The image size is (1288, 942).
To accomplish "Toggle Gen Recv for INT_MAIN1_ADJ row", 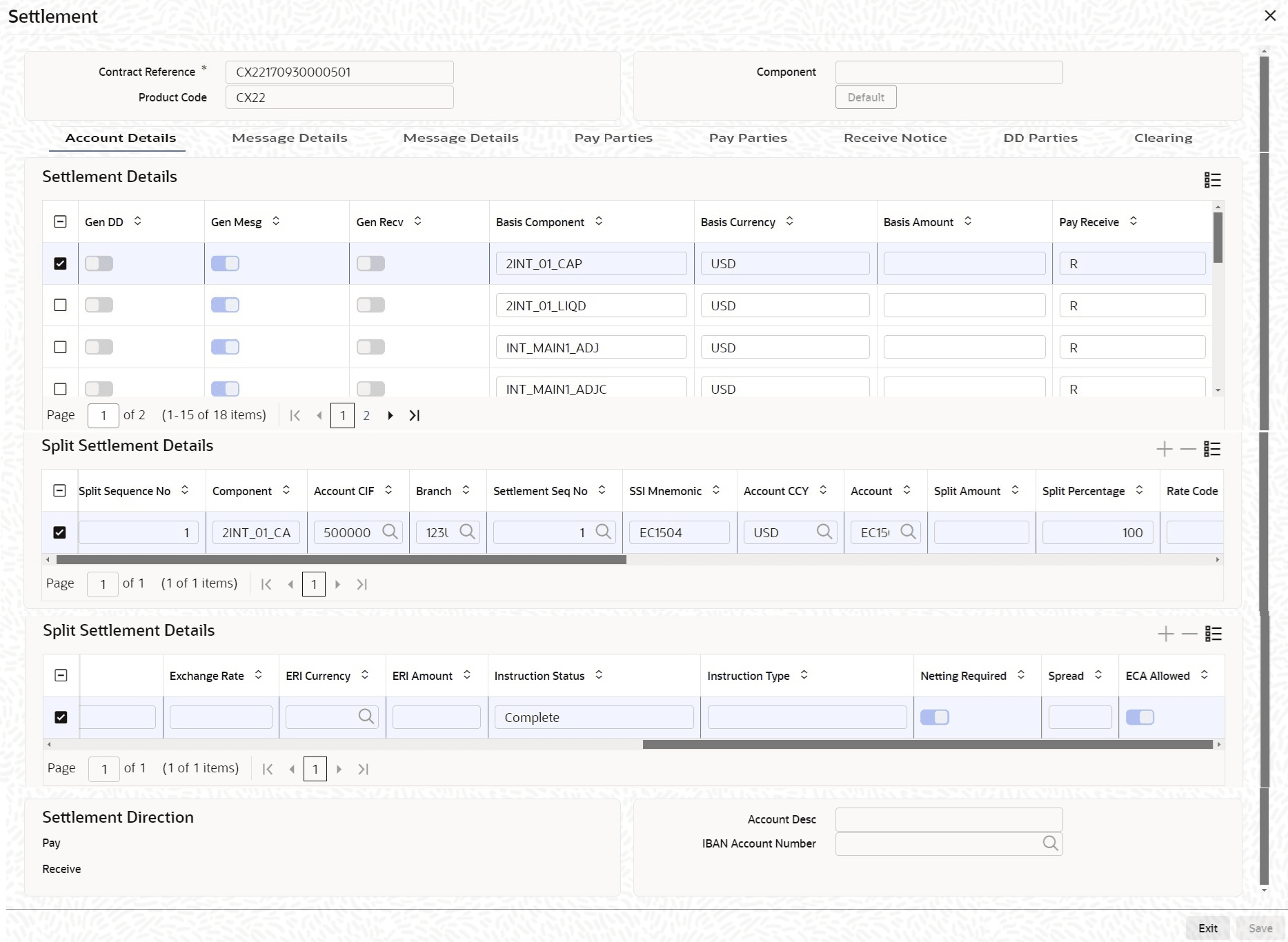I will (x=370, y=347).
